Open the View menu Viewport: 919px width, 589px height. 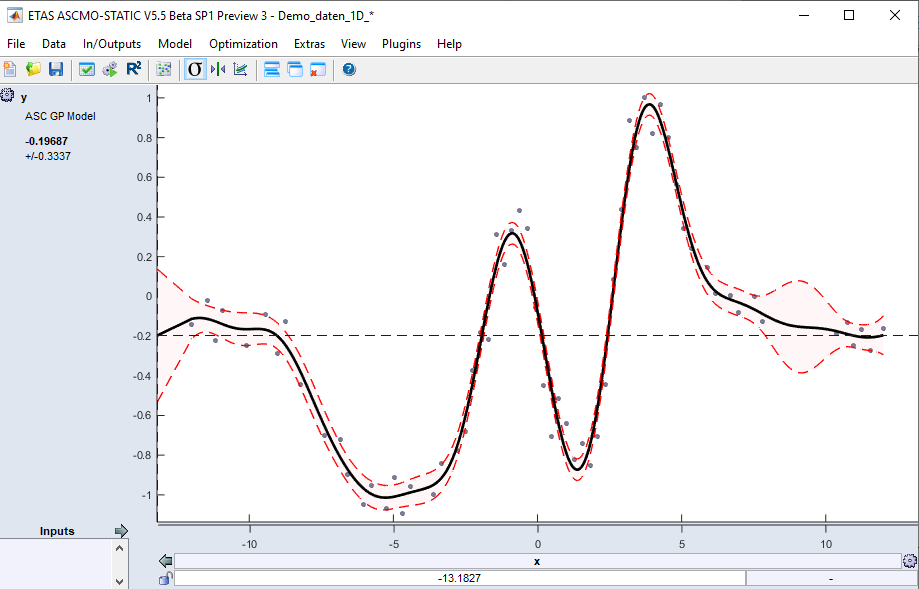point(353,44)
